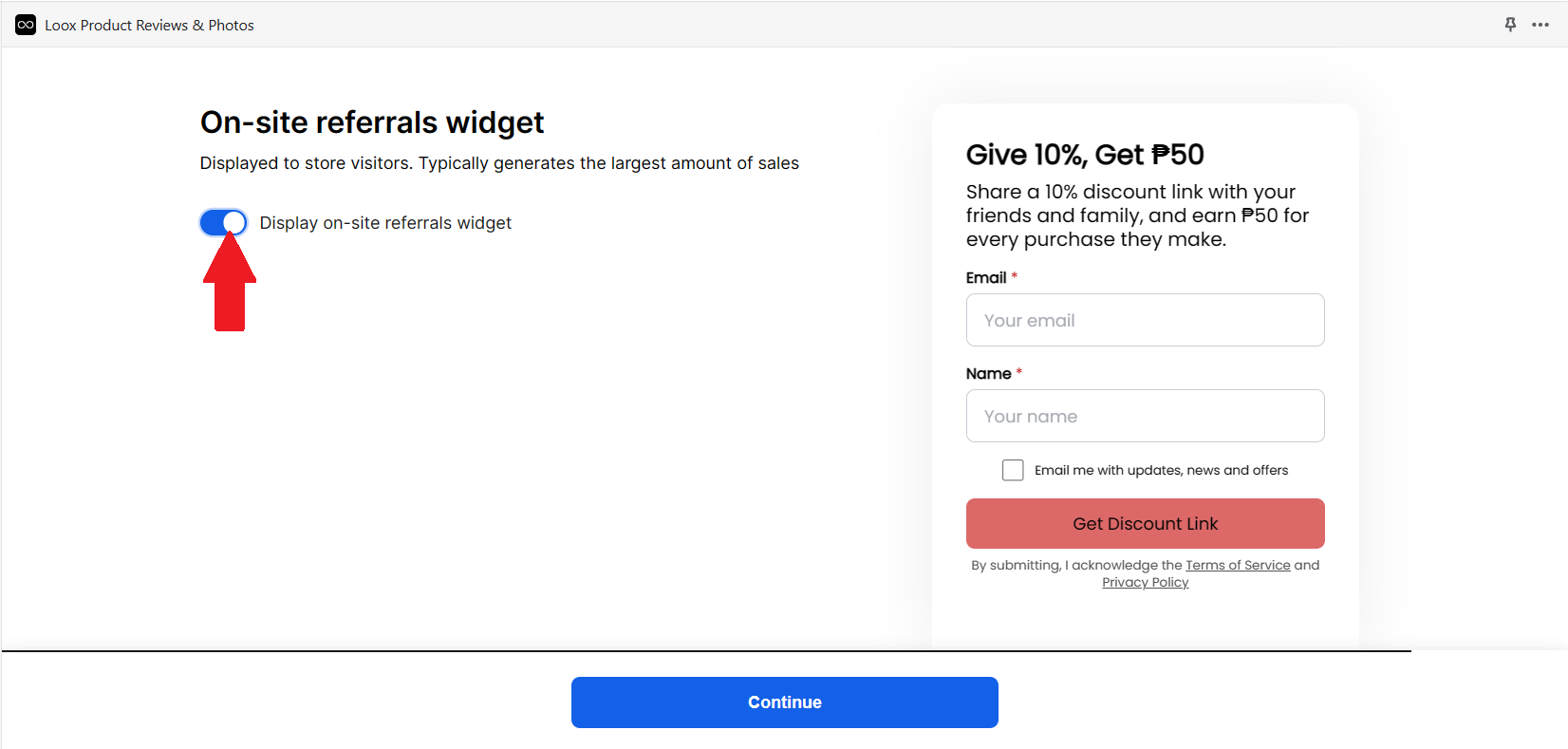Click the 'Email me with updates, news and offers' label
This screenshot has height=749, width=1568.
coord(1161,470)
